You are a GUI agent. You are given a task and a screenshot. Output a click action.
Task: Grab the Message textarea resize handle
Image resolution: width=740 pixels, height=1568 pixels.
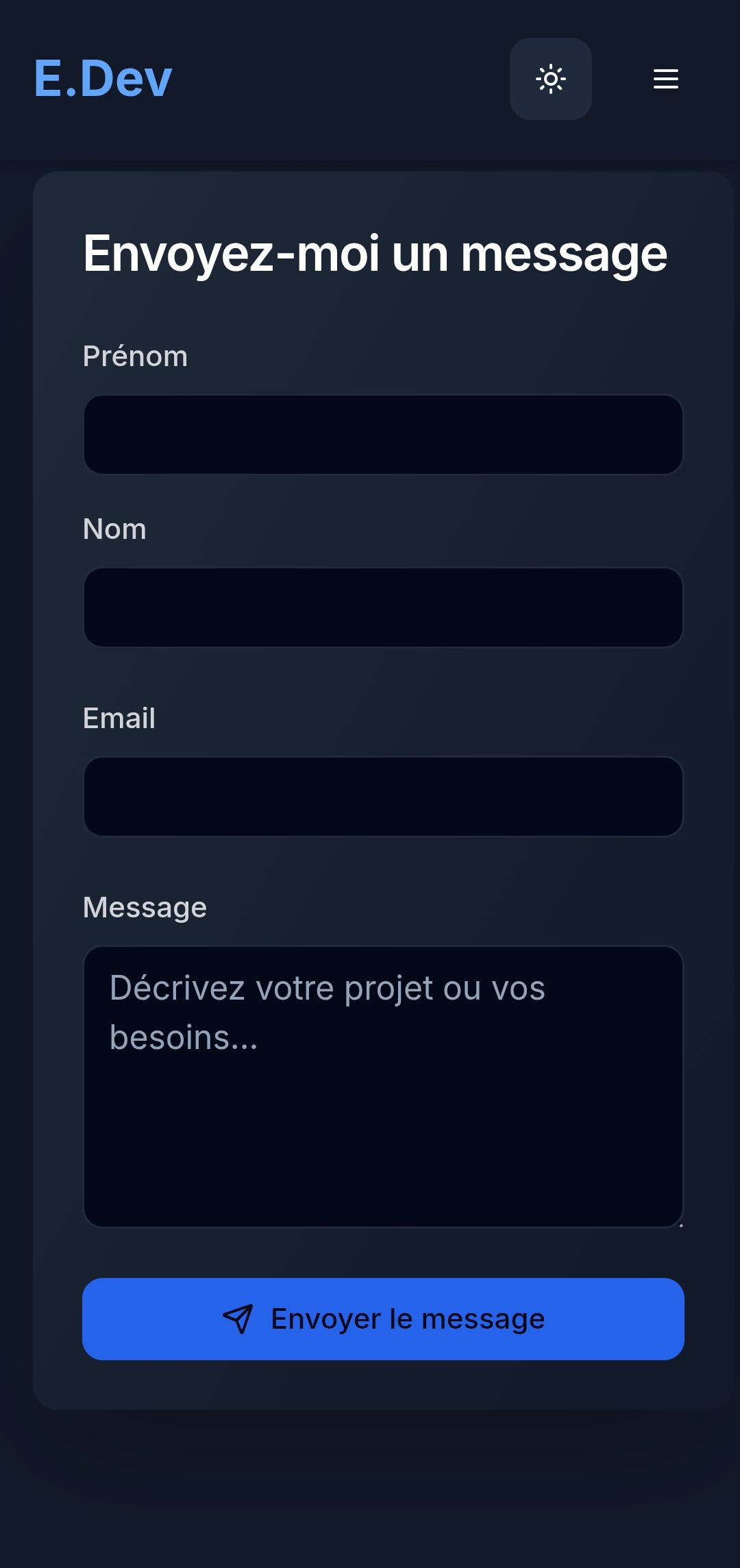(x=680, y=1225)
